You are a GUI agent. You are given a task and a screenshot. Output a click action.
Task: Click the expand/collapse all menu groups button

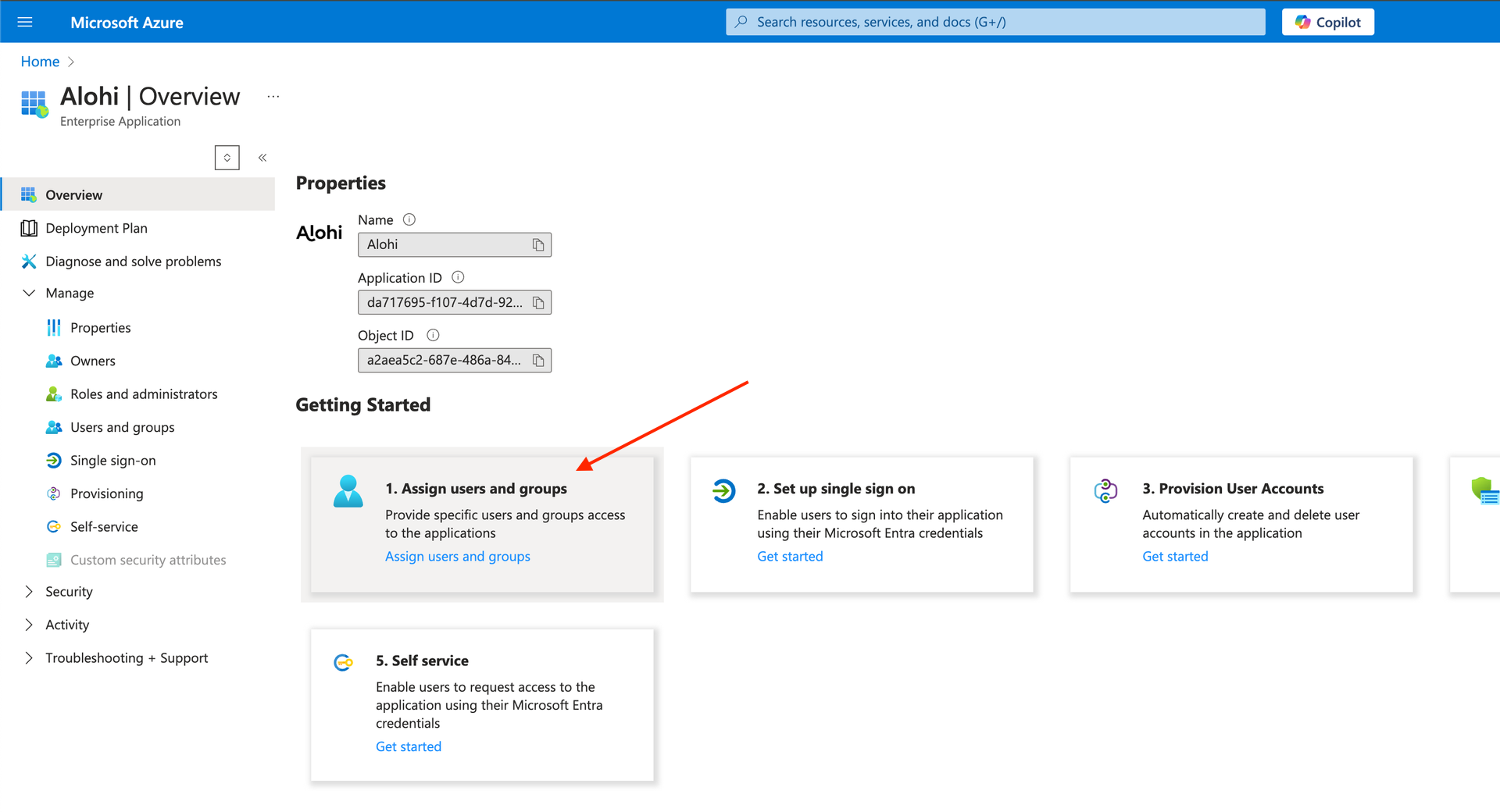[x=227, y=158]
